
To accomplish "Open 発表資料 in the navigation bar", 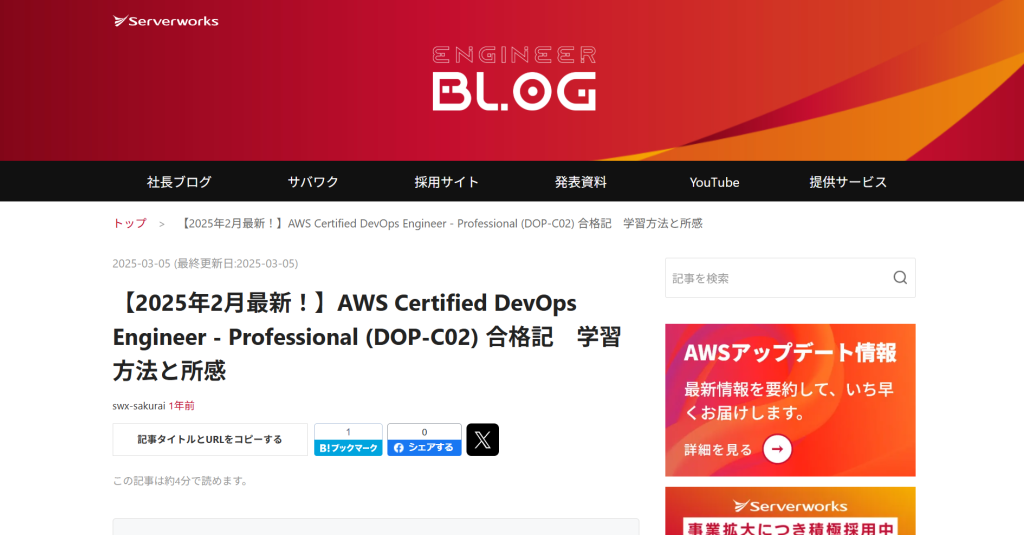I will point(581,182).
